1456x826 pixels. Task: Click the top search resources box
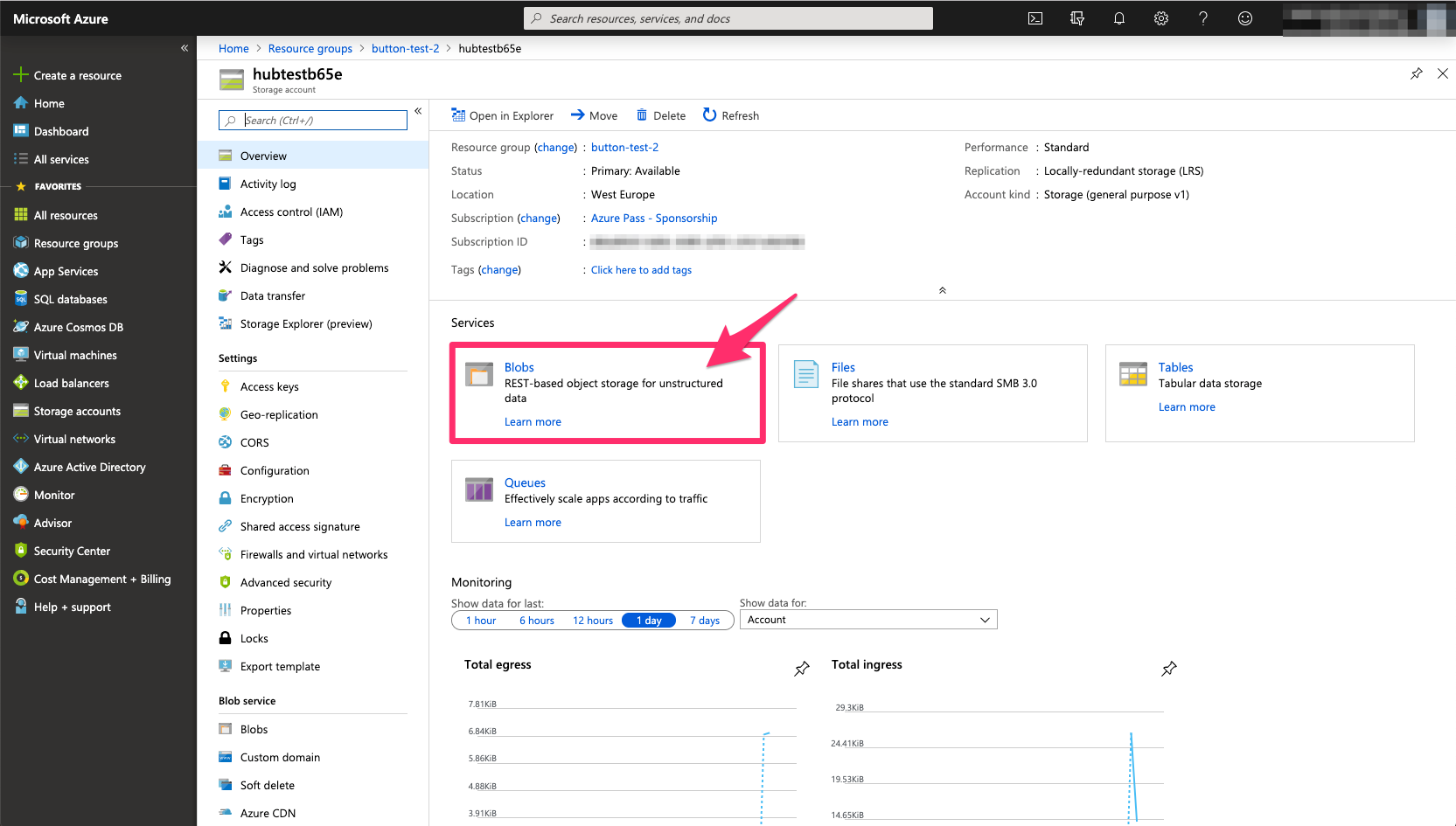728,18
